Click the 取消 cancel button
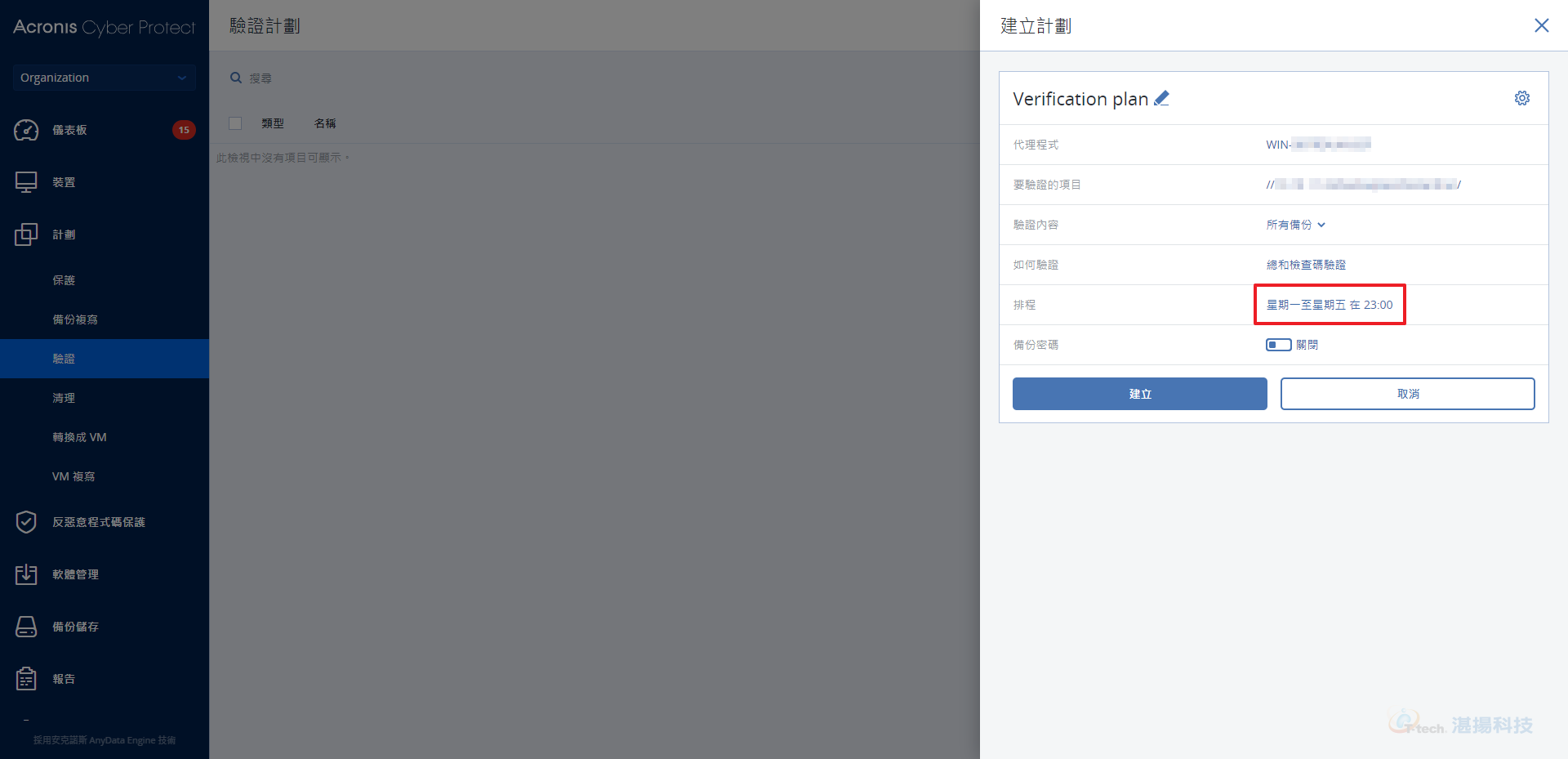Viewport: 1568px width, 759px height. coord(1408,394)
